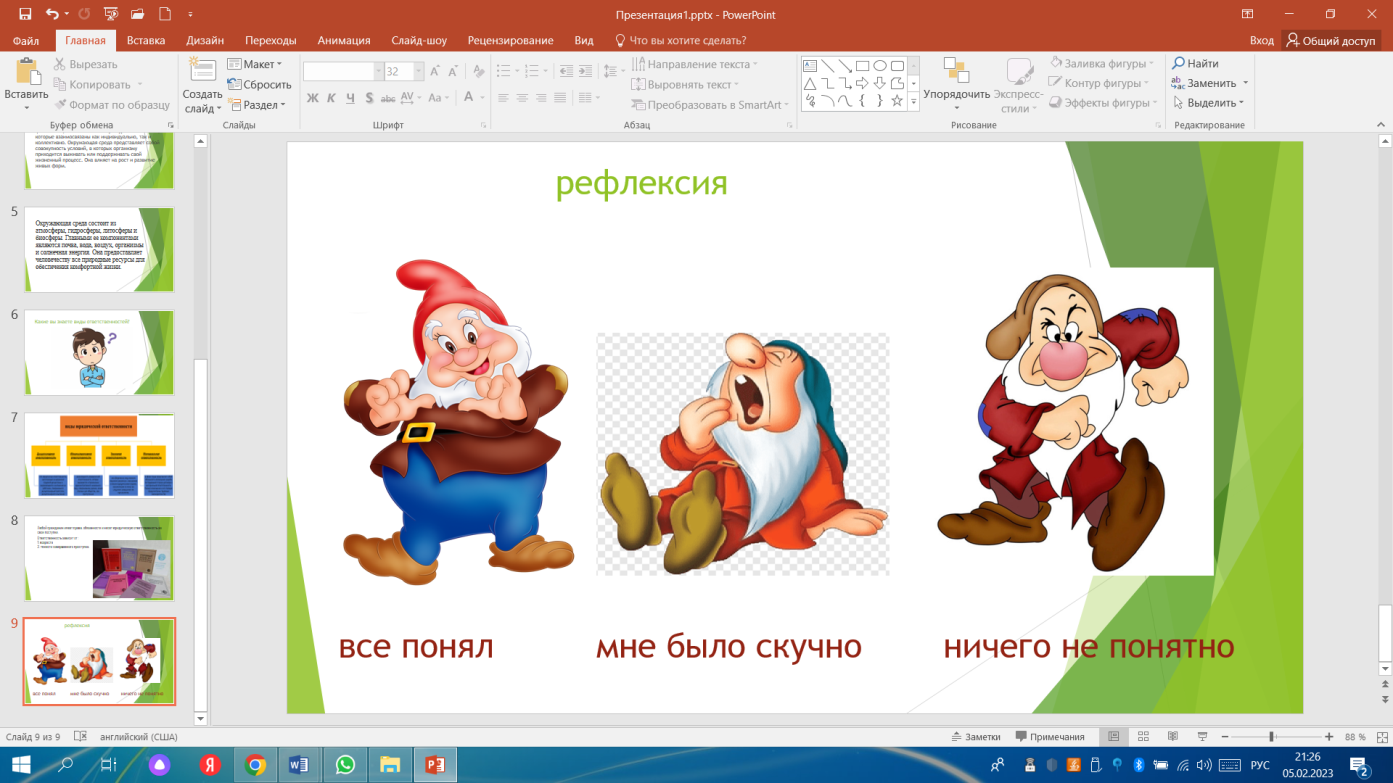Align text left in paragraph group
The width and height of the screenshot is (1393, 783).
click(x=503, y=98)
